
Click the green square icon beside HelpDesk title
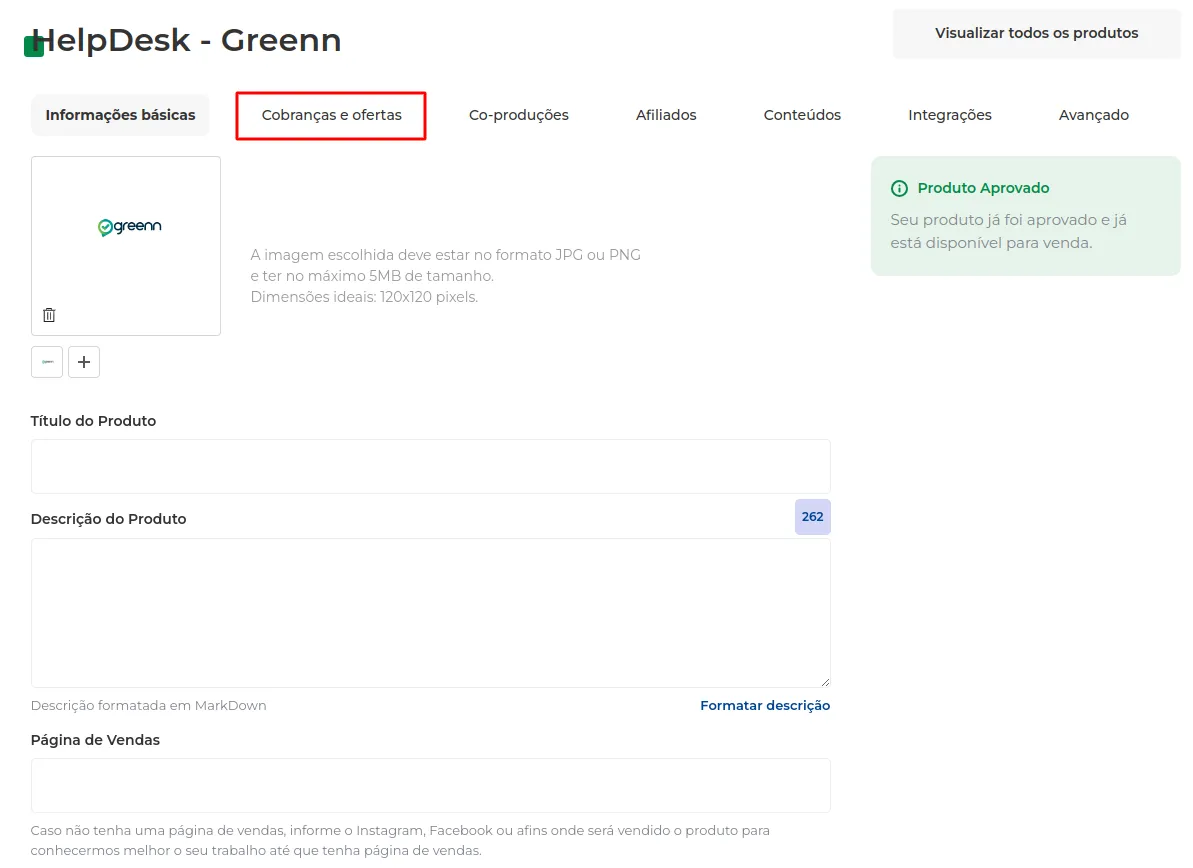33,46
